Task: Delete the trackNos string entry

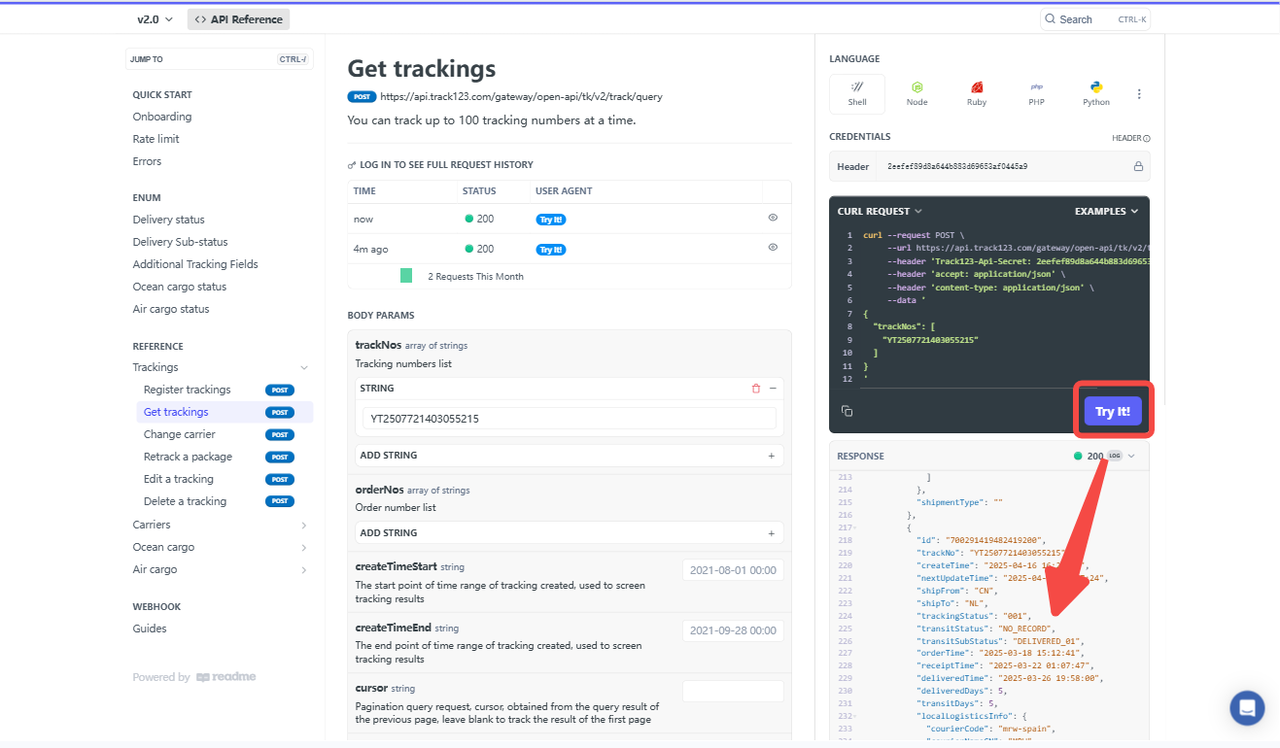Action: (x=756, y=388)
